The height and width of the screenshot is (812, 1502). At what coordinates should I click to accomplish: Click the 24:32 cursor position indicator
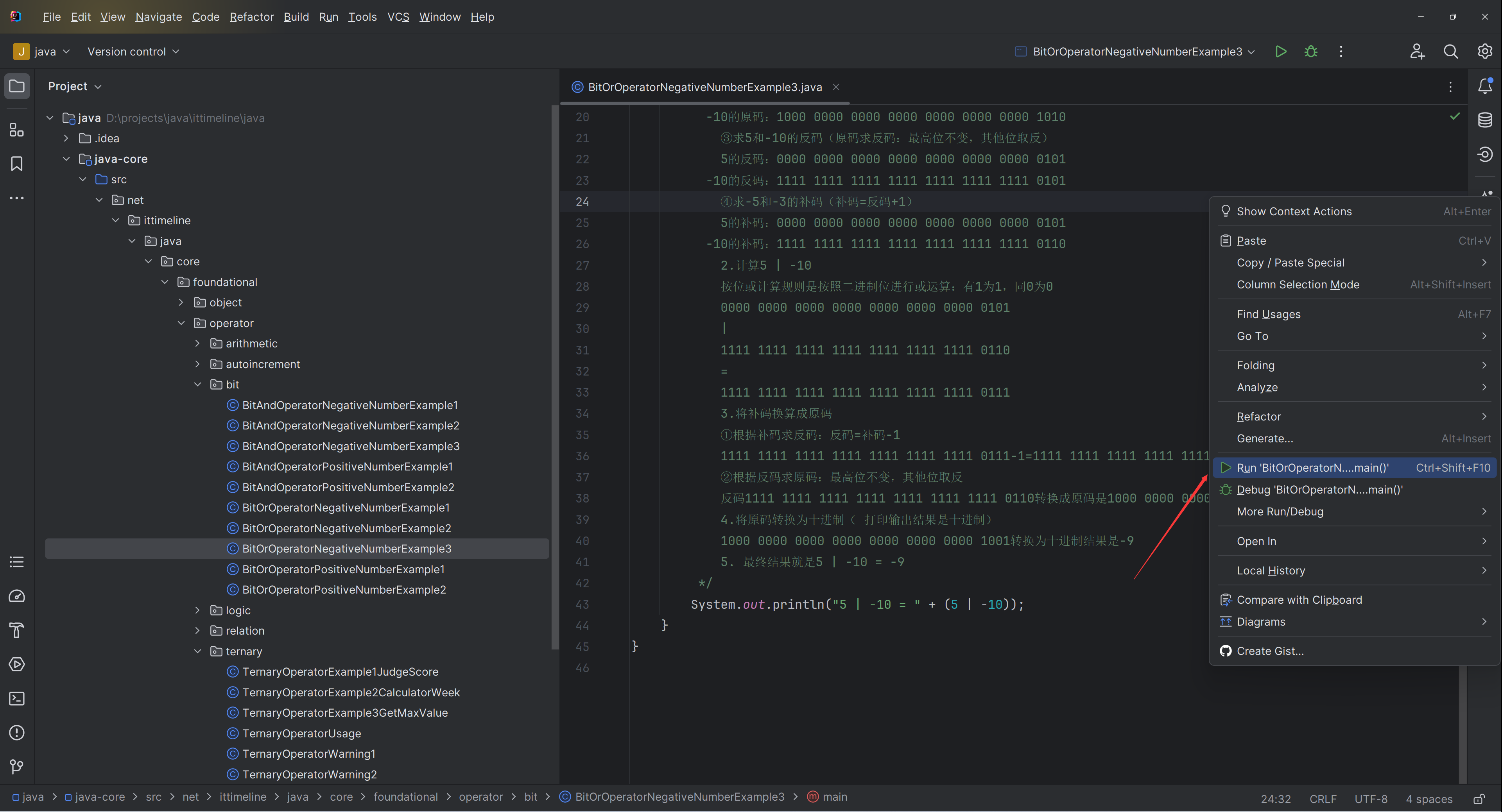1276,799
